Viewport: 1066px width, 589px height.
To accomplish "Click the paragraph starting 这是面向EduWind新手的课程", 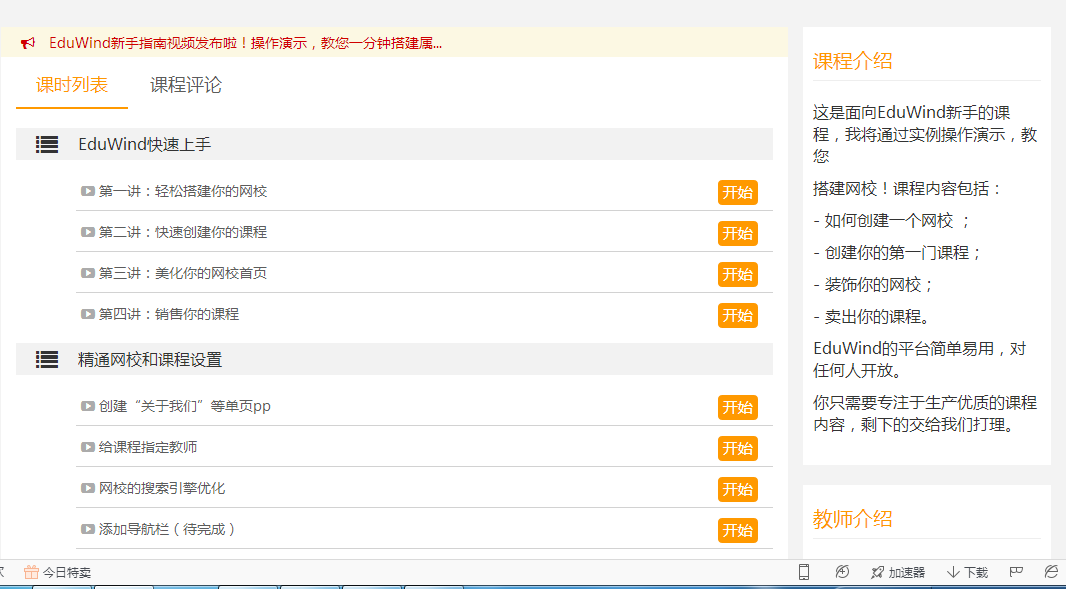I will click(925, 134).
